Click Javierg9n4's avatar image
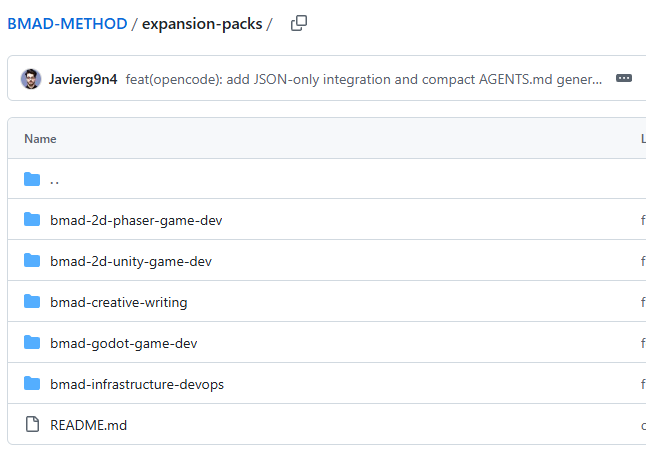Viewport: 646px width, 454px height. (31, 79)
